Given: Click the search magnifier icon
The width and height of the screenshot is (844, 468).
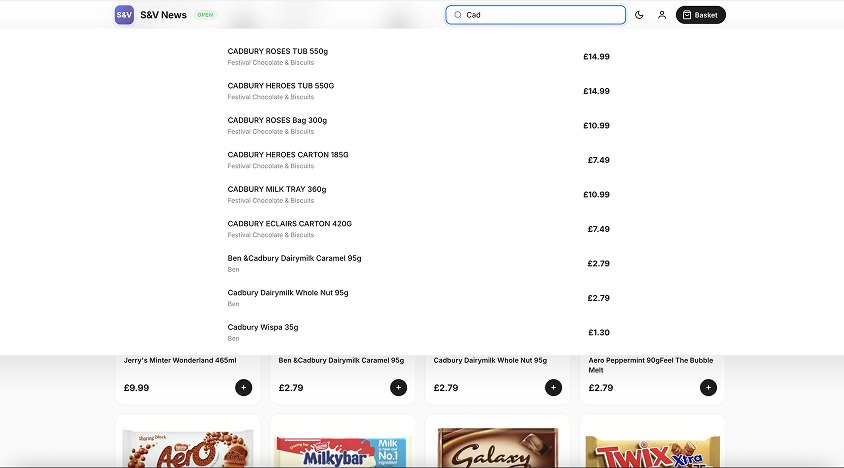Looking at the screenshot, I should point(458,15).
